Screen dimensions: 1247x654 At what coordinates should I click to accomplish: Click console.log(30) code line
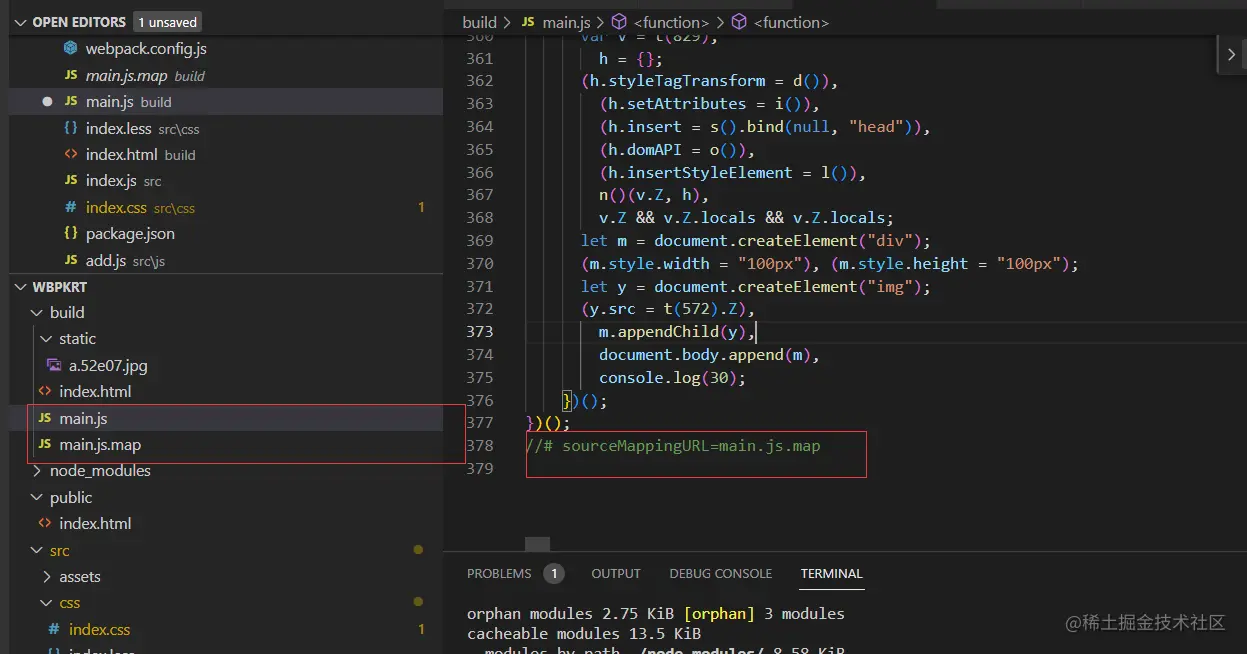point(673,378)
